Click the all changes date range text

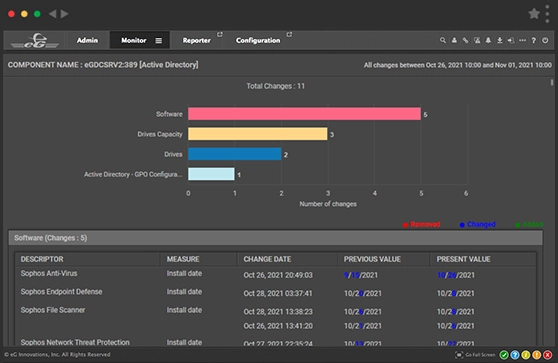pos(457,65)
